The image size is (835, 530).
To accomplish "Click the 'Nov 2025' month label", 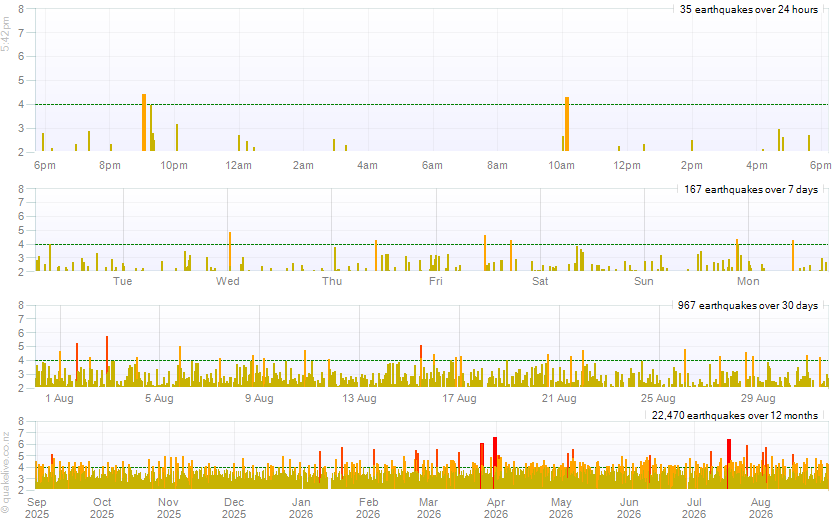I will coord(168,508).
